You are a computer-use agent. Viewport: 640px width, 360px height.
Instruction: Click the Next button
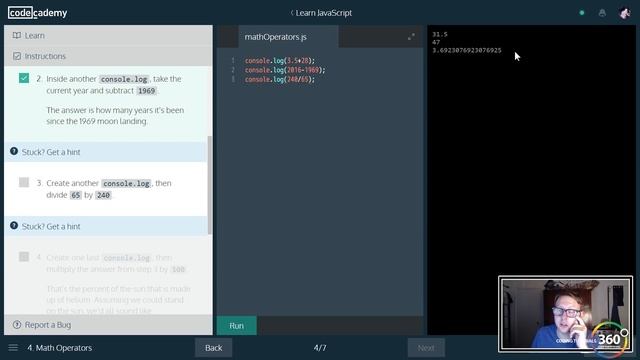point(426,348)
